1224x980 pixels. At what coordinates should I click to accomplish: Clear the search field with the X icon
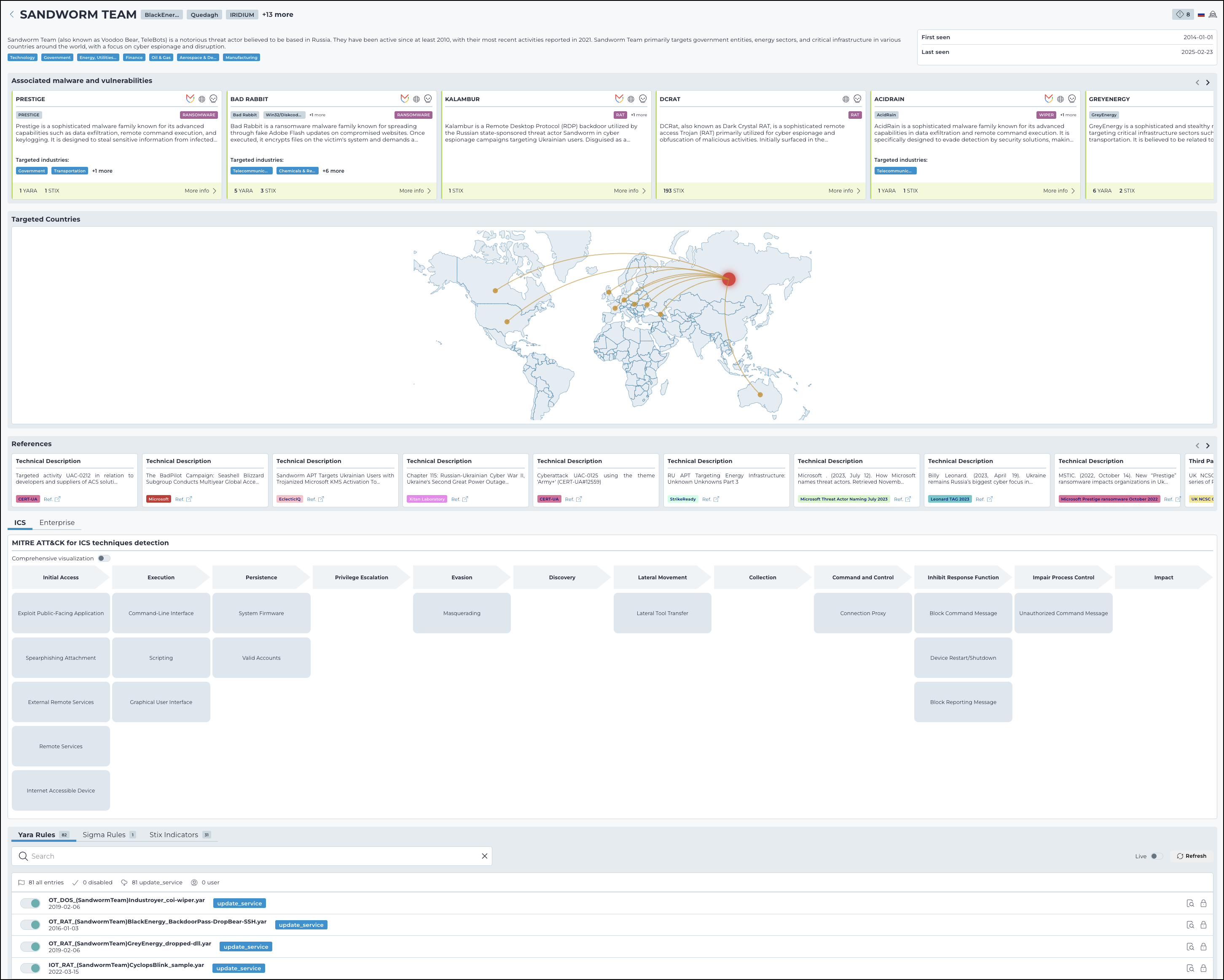(484, 856)
